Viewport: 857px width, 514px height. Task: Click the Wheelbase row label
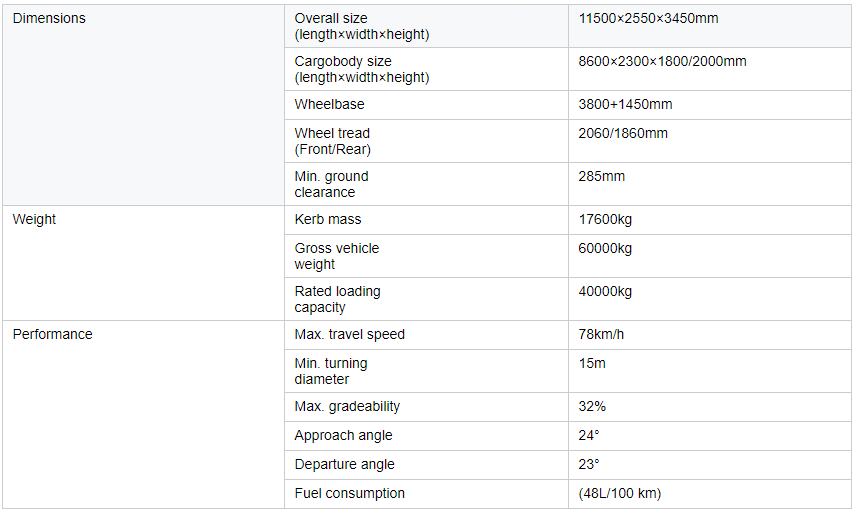[329, 104]
